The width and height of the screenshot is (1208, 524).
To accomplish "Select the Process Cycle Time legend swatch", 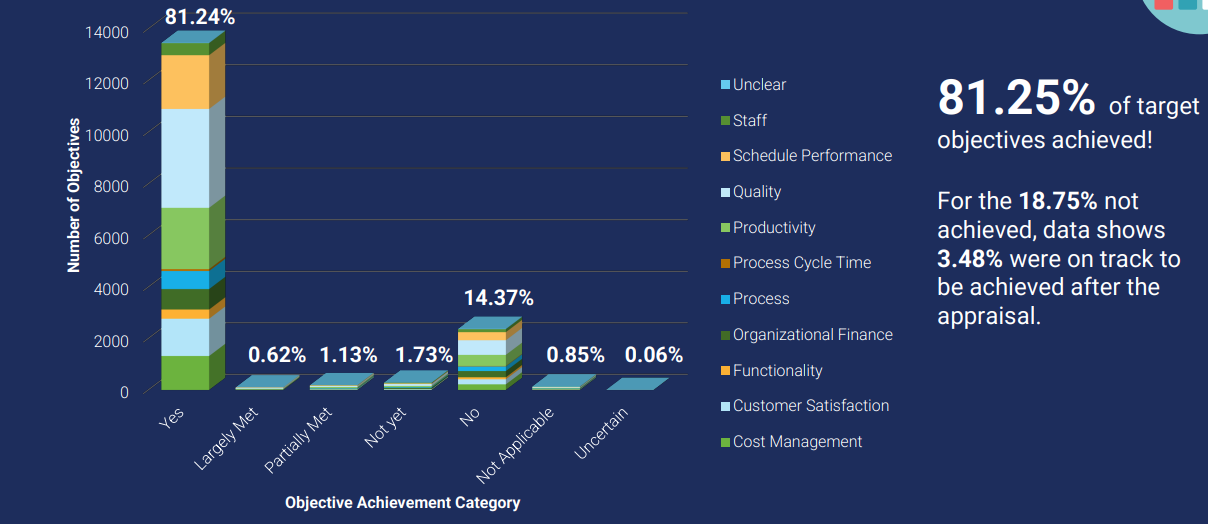I will 725,263.
